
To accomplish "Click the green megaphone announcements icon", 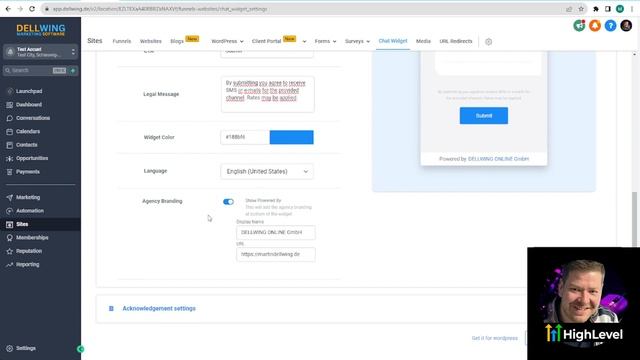I will coord(579,26).
